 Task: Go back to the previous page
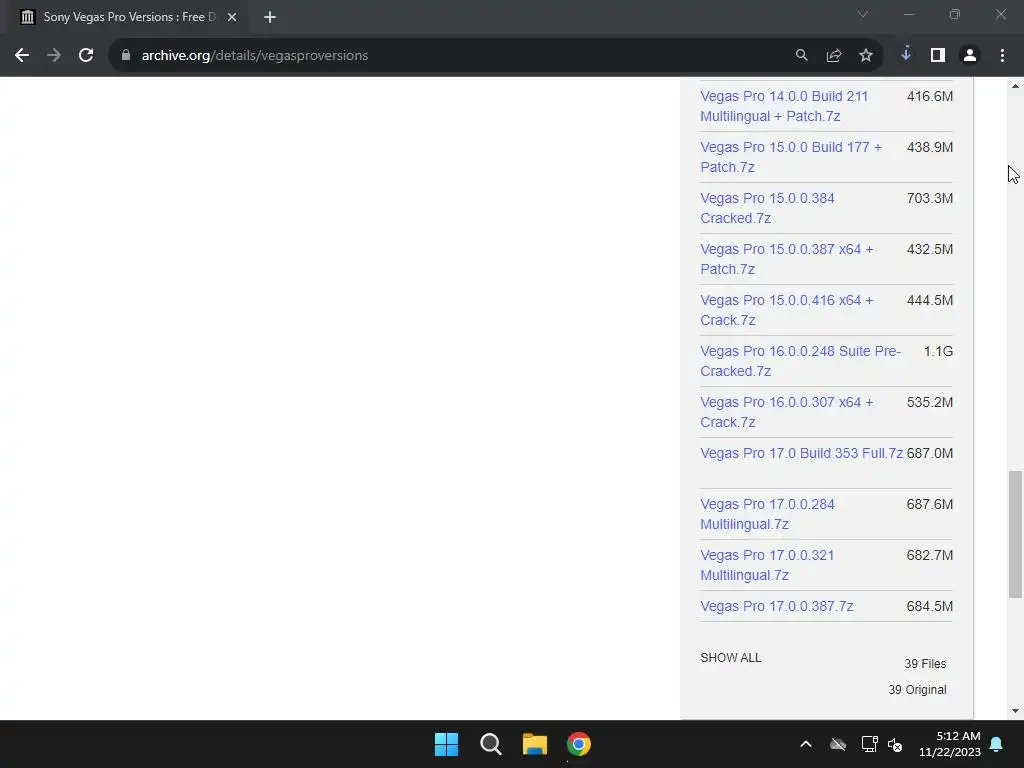(22, 56)
